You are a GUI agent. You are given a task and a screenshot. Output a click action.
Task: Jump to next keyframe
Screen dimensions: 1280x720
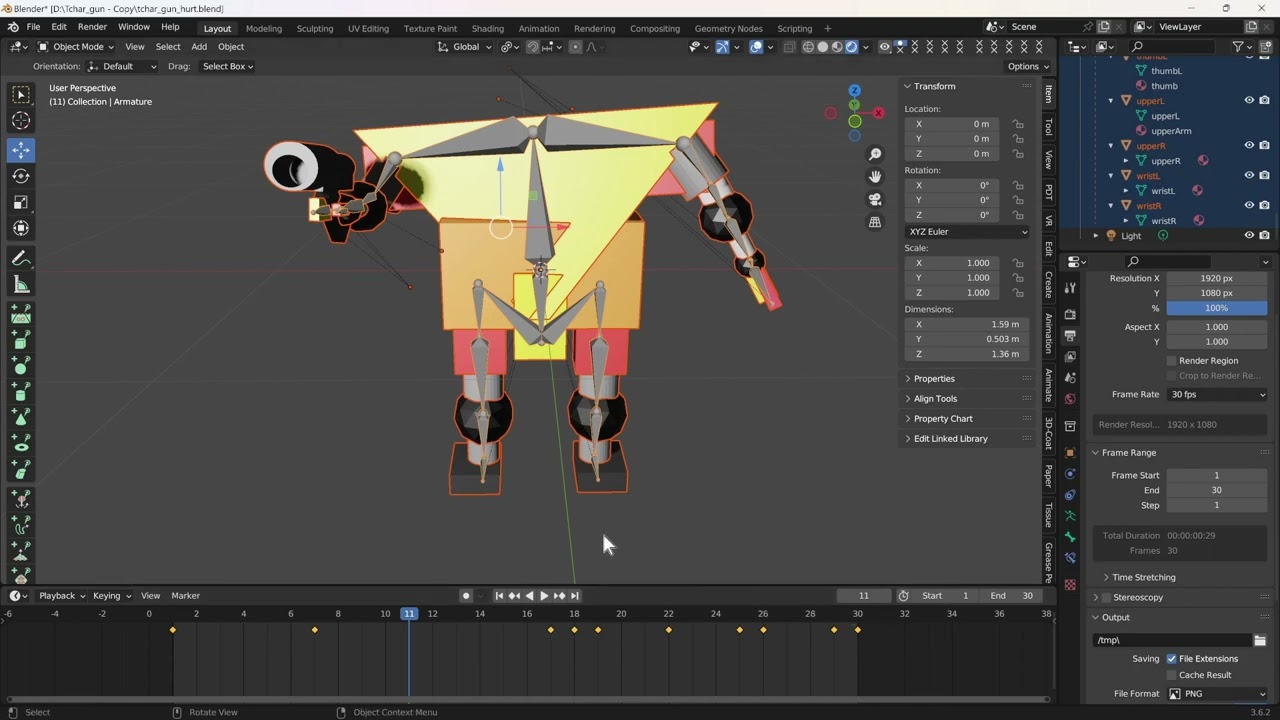(559, 596)
